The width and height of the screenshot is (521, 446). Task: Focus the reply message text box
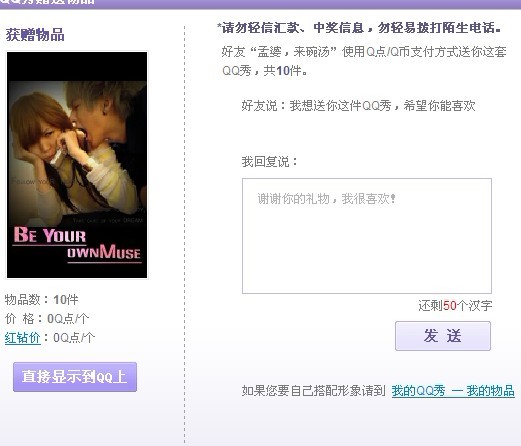tap(367, 236)
